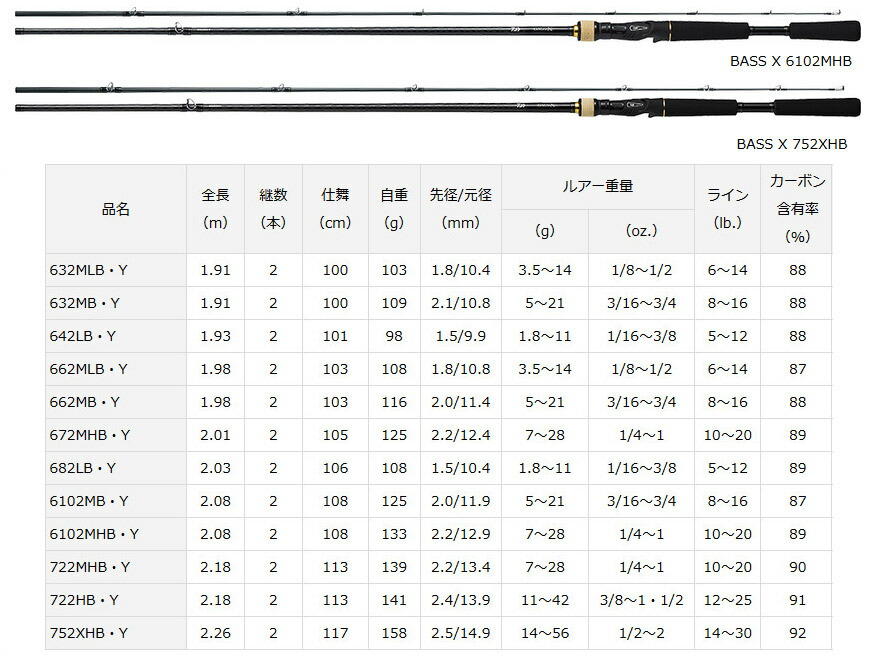Click the BASS X 6102MHB rod image

click(438, 25)
